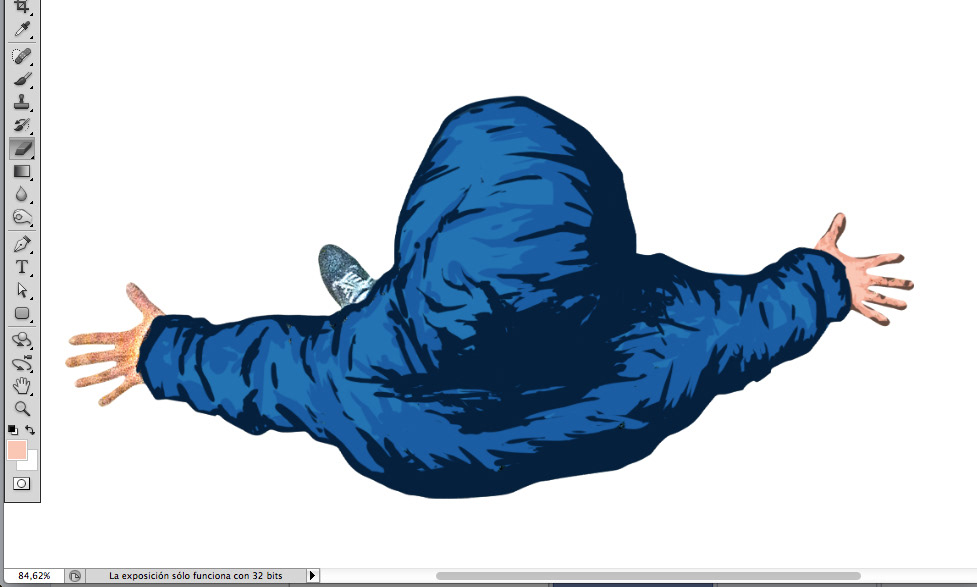Choose the Blur (droplet) tool
The height and width of the screenshot is (587, 977).
(x=21, y=194)
